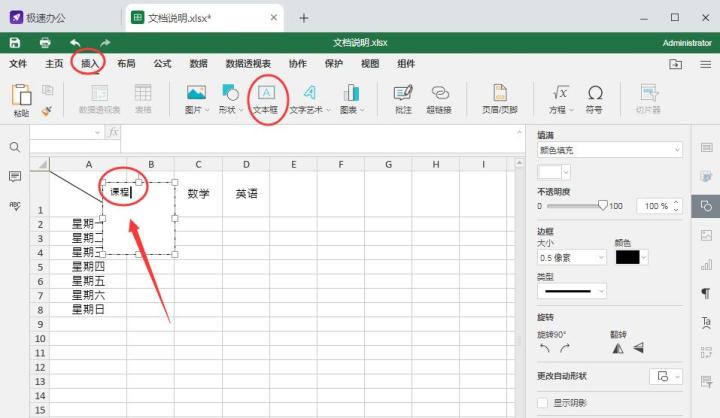The image size is (720, 418).
Task: Open the 协作 tab
Action: (298, 64)
